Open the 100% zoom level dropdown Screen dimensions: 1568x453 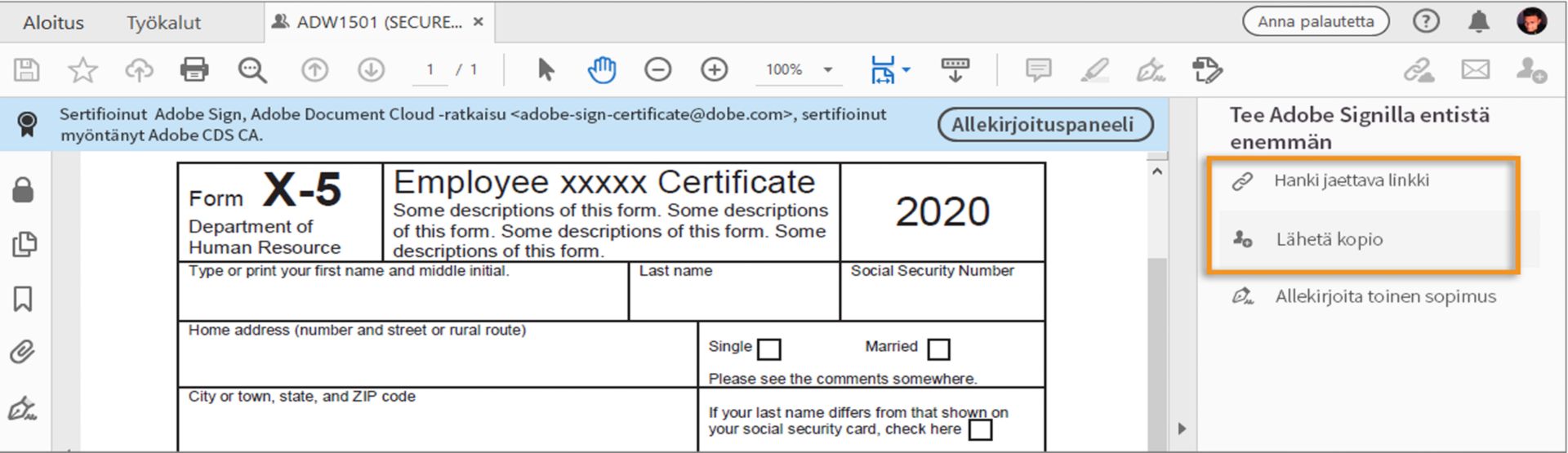click(x=827, y=69)
